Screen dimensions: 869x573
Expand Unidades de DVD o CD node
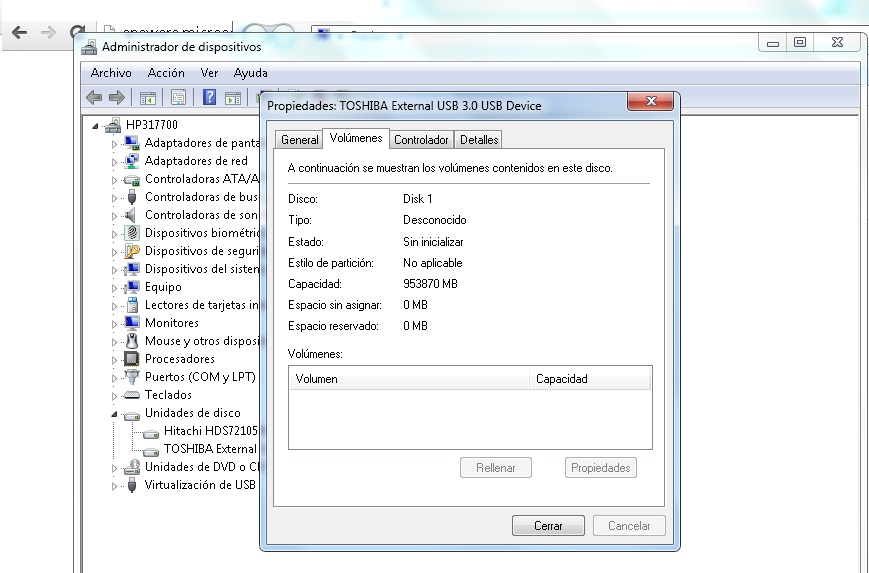(x=114, y=468)
